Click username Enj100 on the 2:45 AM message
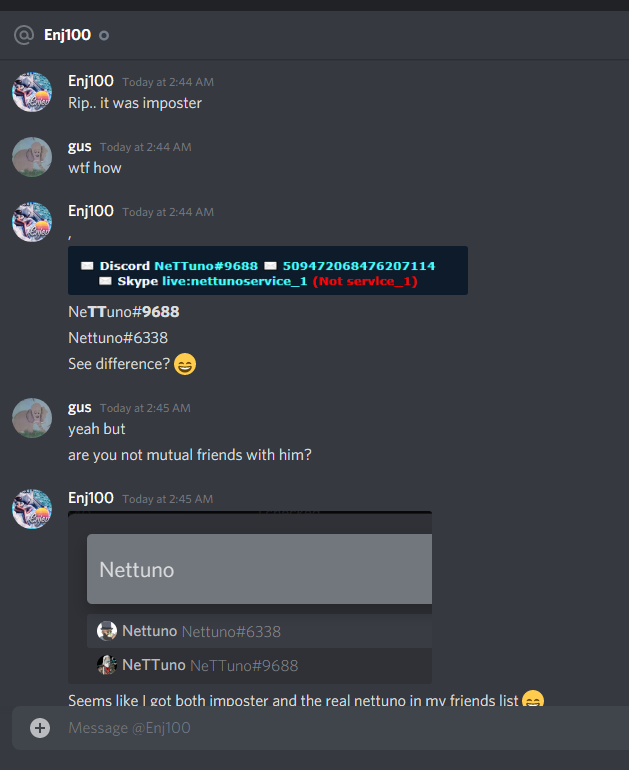 (91, 498)
